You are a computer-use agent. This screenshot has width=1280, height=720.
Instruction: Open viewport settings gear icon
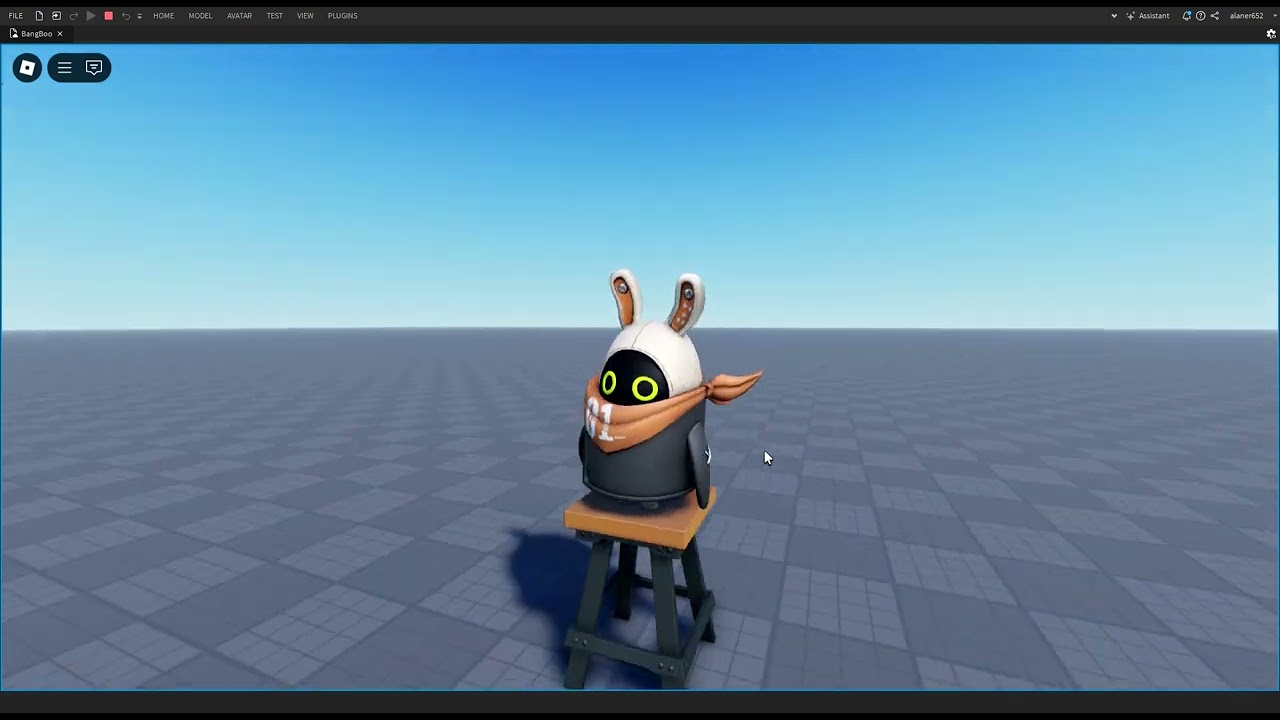tap(1271, 34)
